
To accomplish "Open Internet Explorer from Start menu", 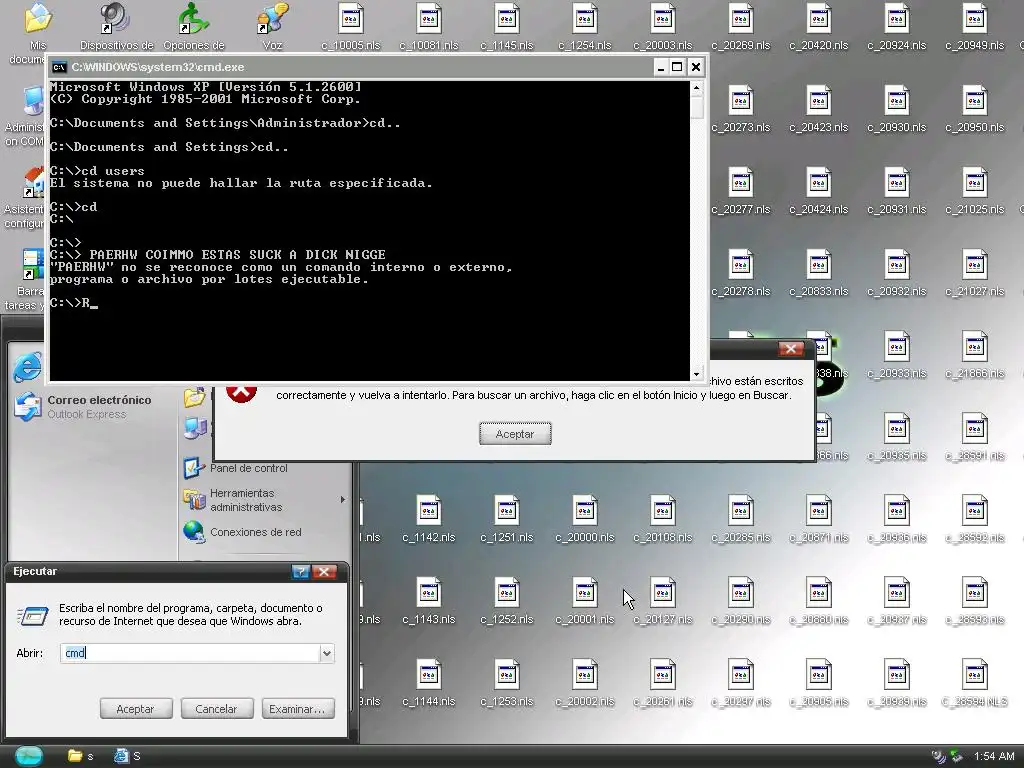I will click(27, 367).
